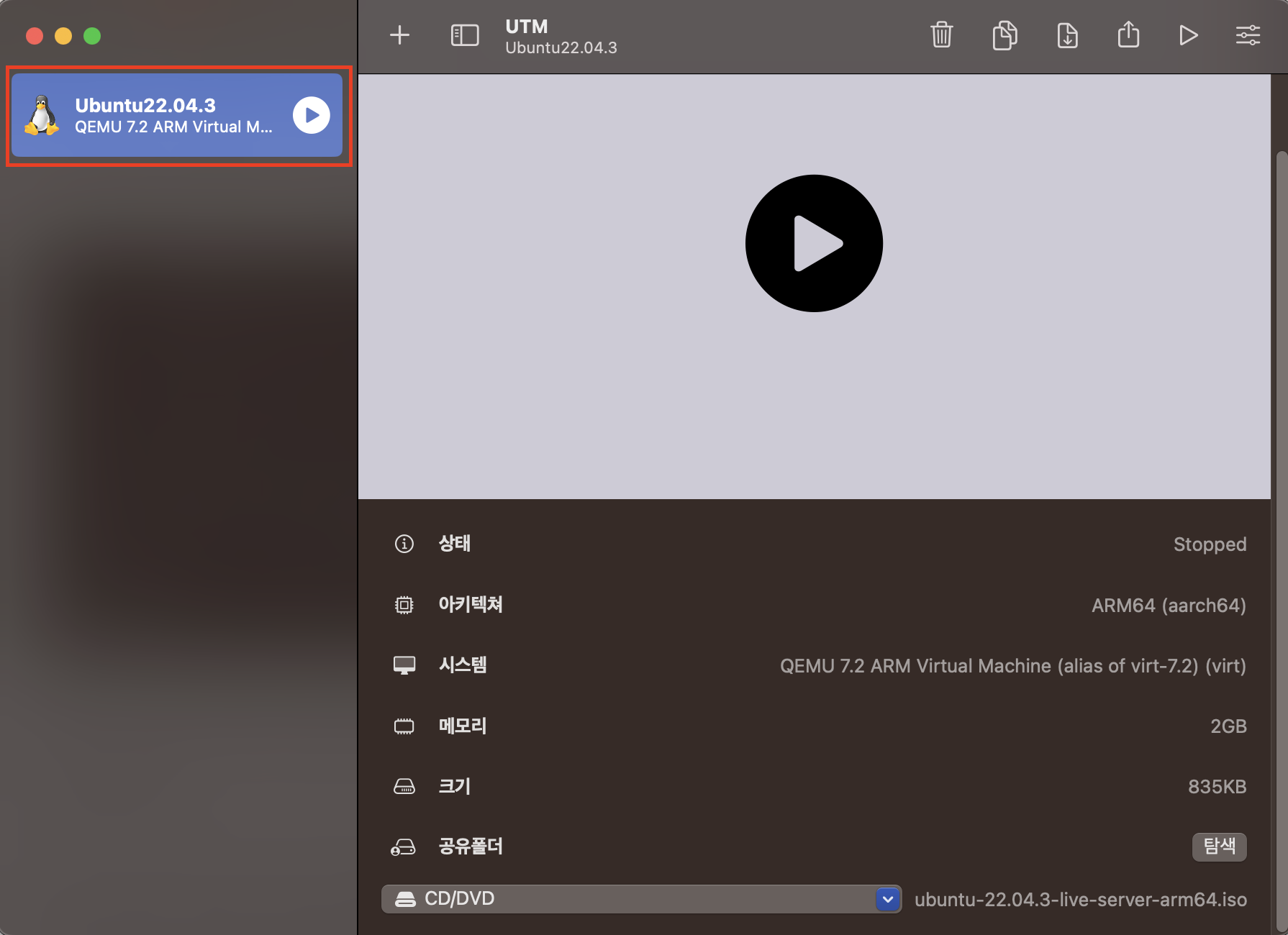Click the Ubuntu22.04.3 subtitle in toolbar
This screenshot has height=935, width=1288.
click(561, 47)
